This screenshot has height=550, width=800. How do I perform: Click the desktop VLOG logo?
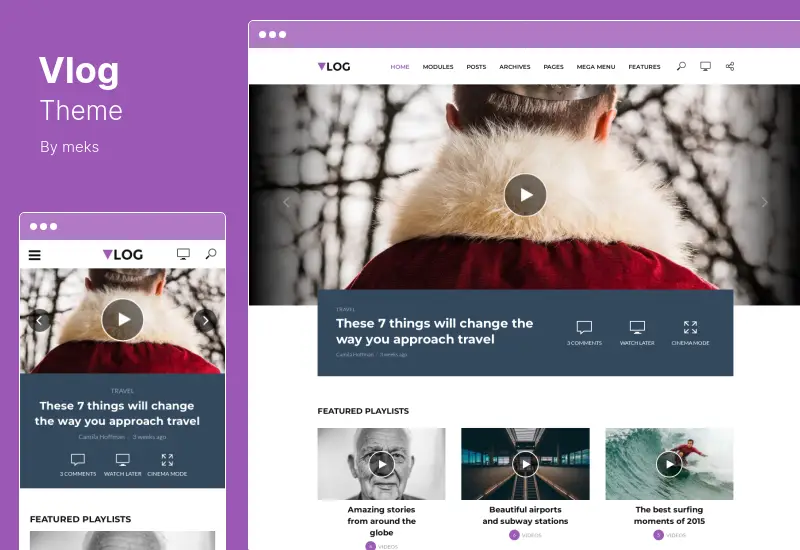(x=334, y=66)
